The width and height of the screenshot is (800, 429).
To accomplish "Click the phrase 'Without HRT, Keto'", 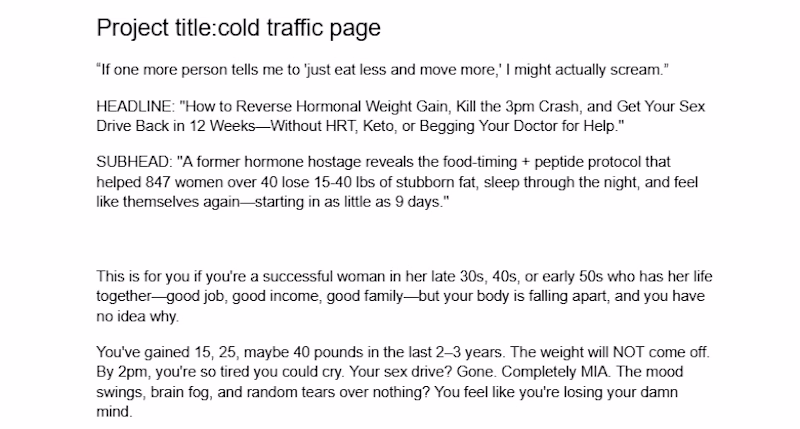I will point(332,126).
